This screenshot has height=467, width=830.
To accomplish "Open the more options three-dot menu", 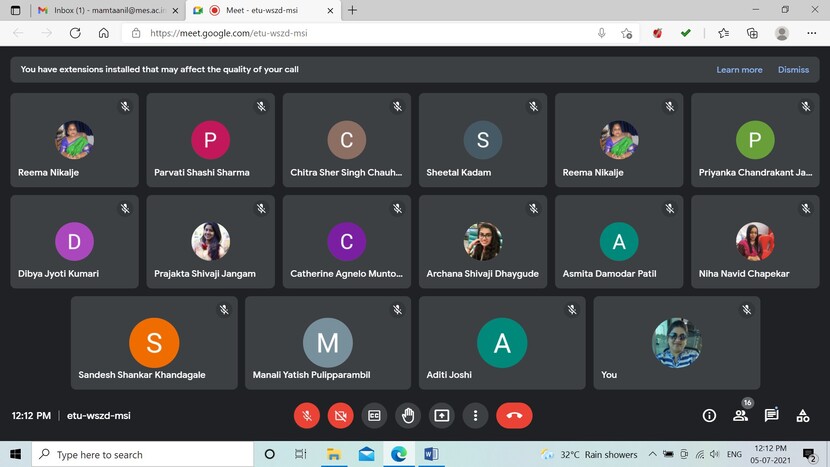I will 475,415.
